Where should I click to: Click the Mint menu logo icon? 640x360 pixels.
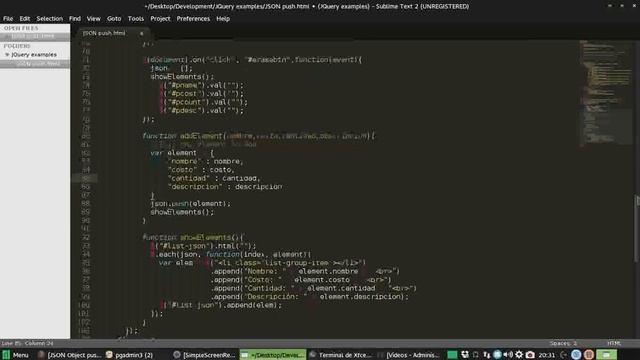(x=6, y=355)
